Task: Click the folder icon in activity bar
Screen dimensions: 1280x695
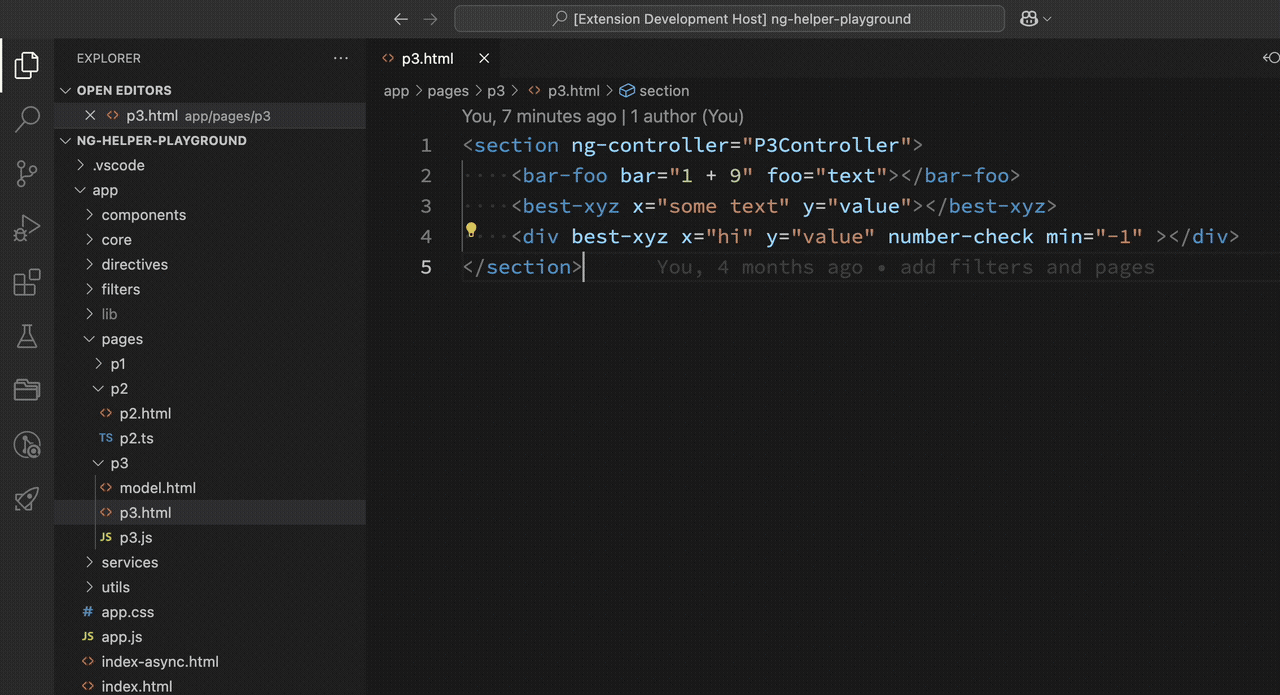Action: coord(27,390)
